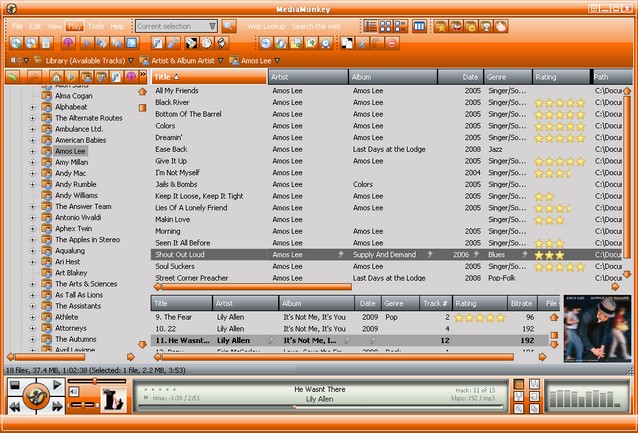Open dropdown arrow after Library (Available Tracks)
Screen dimensions: 638x433
point(131,61)
